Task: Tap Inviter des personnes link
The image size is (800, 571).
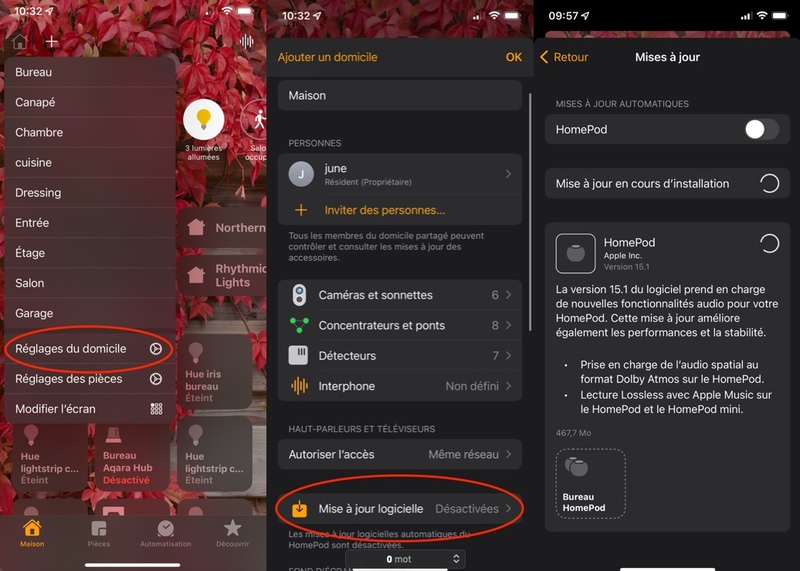Action: [x=385, y=210]
